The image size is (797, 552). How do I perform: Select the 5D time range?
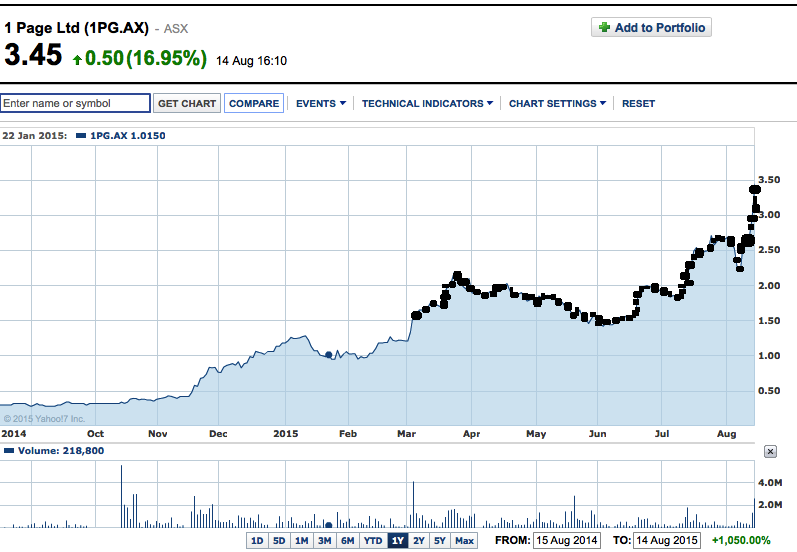click(x=279, y=540)
